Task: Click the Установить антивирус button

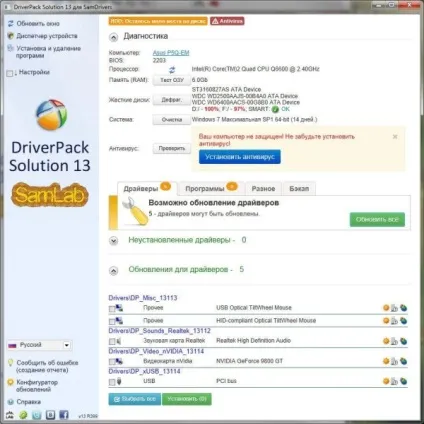Action: click(x=240, y=157)
